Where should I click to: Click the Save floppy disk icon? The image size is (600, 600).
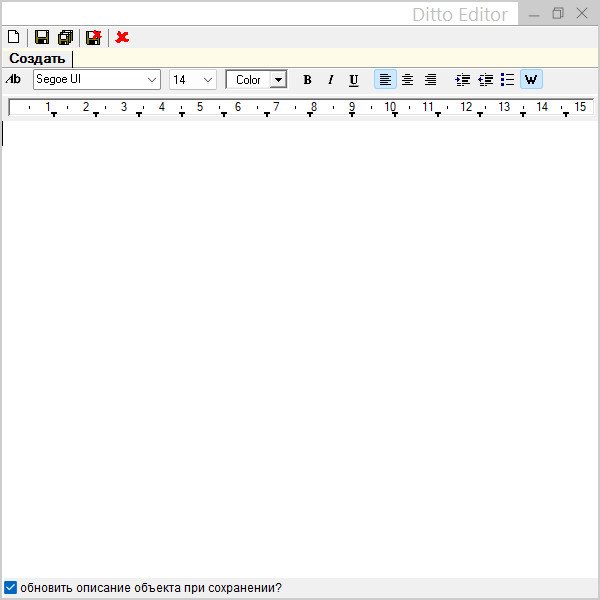click(x=42, y=37)
